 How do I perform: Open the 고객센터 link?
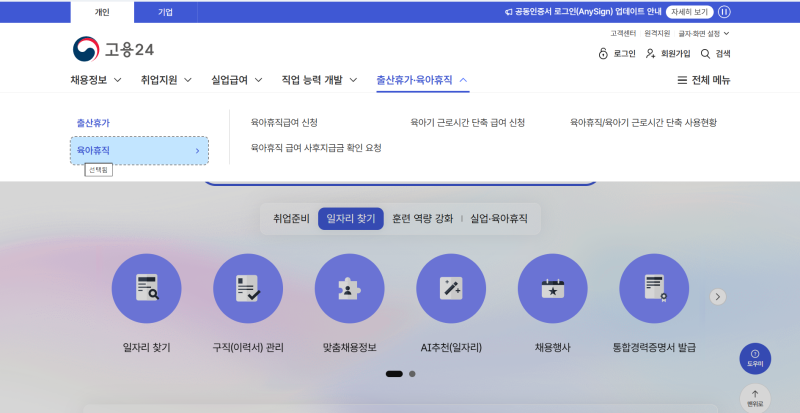(623, 34)
